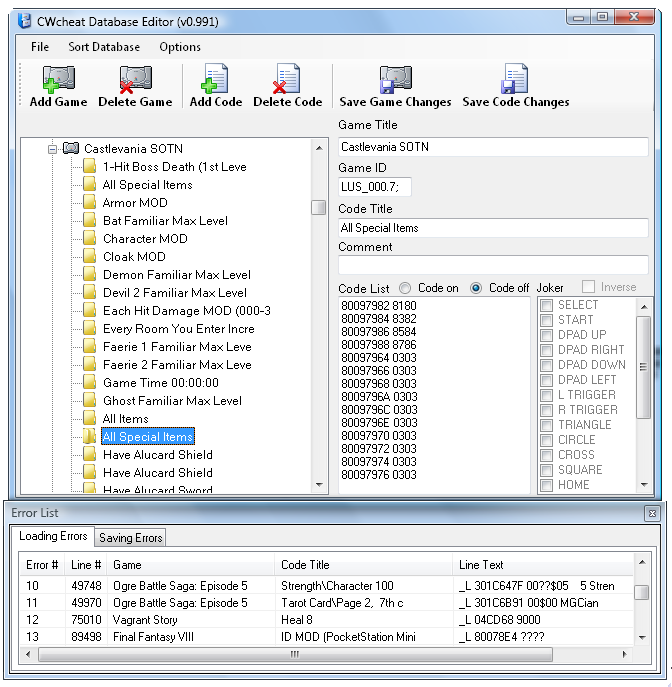Viewport: 672px width, 687px height.
Task: Click folder icon beside Each Hit Damage MOD
Action: pyautogui.click(x=89, y=310)
